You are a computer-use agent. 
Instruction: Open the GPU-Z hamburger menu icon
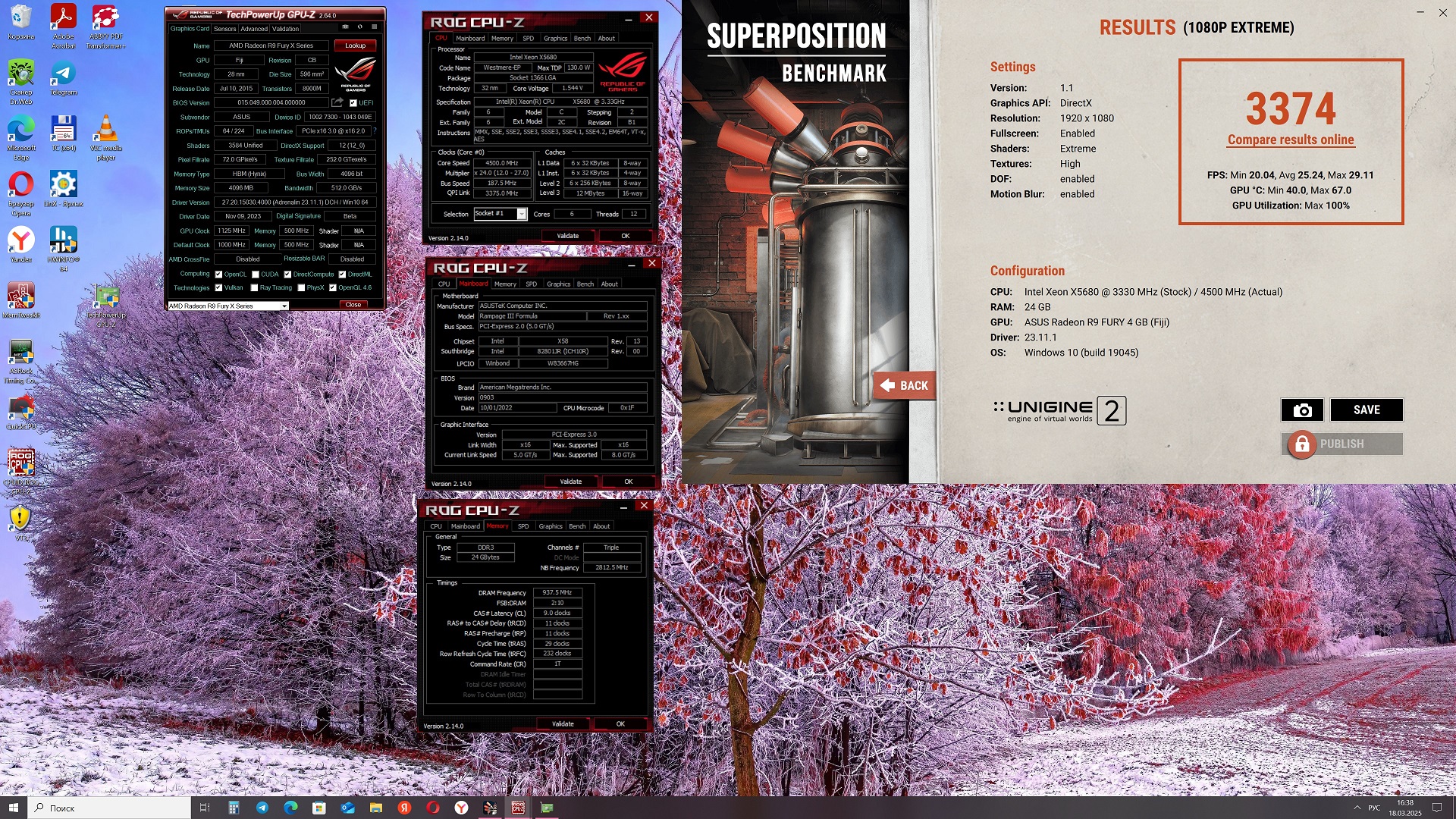(374, 27)
